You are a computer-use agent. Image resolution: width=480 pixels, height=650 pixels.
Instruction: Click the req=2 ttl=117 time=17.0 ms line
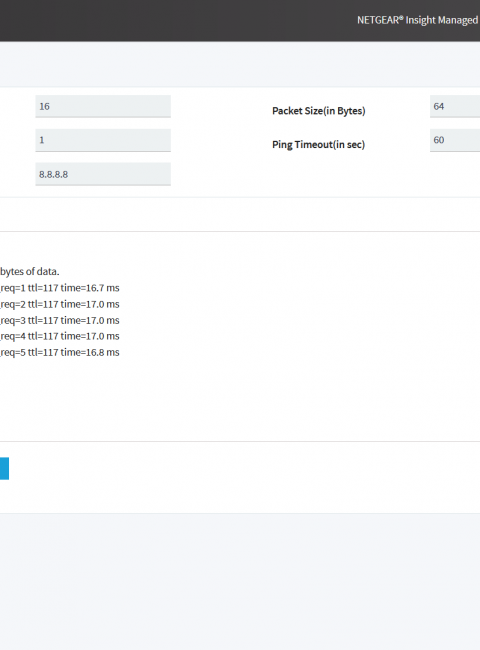pyautogui.click(x=60, y=304)
